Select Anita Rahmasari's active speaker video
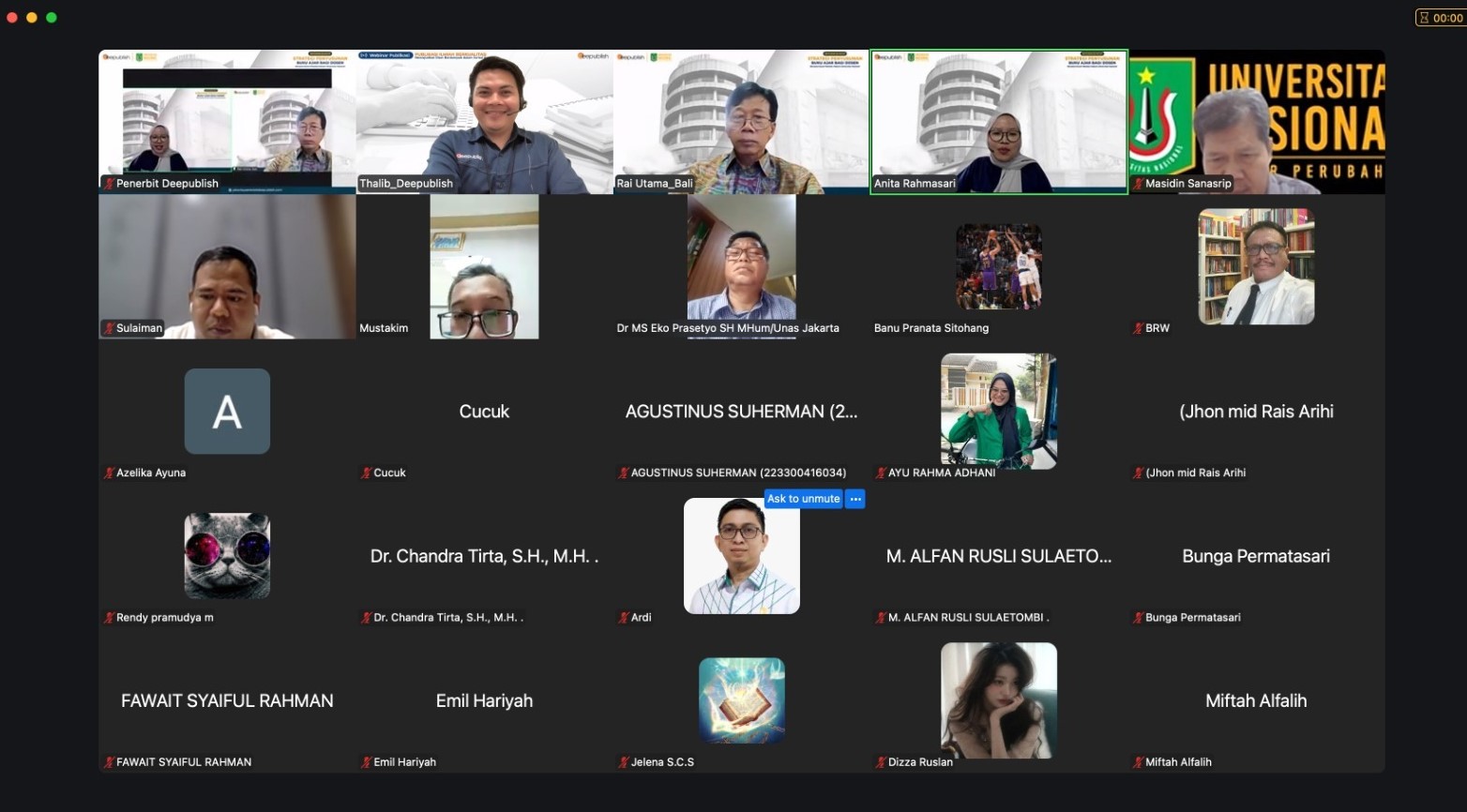 coord(999,122)
